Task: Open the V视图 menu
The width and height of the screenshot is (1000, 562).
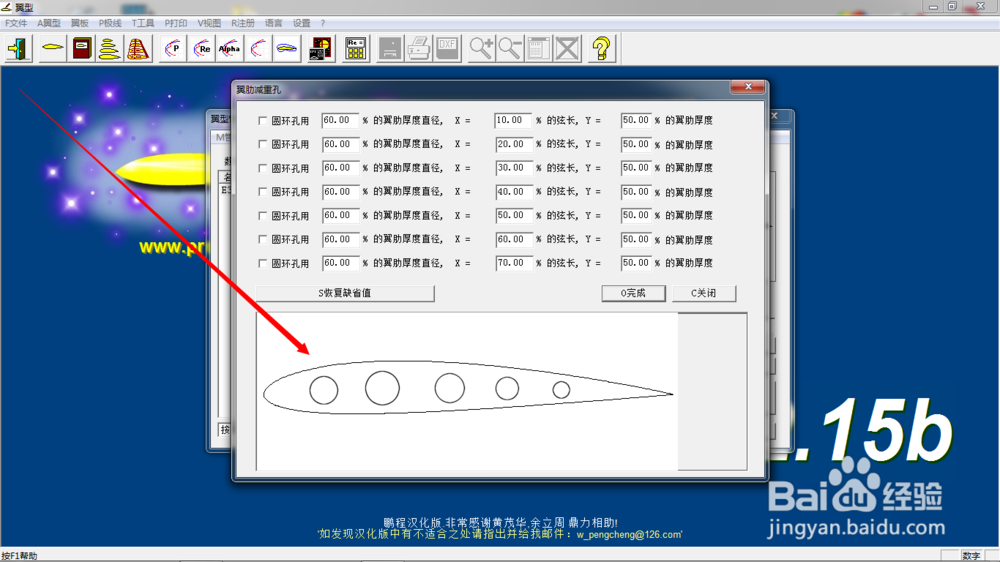Action: pyautogui.click(x=209, y=23)
